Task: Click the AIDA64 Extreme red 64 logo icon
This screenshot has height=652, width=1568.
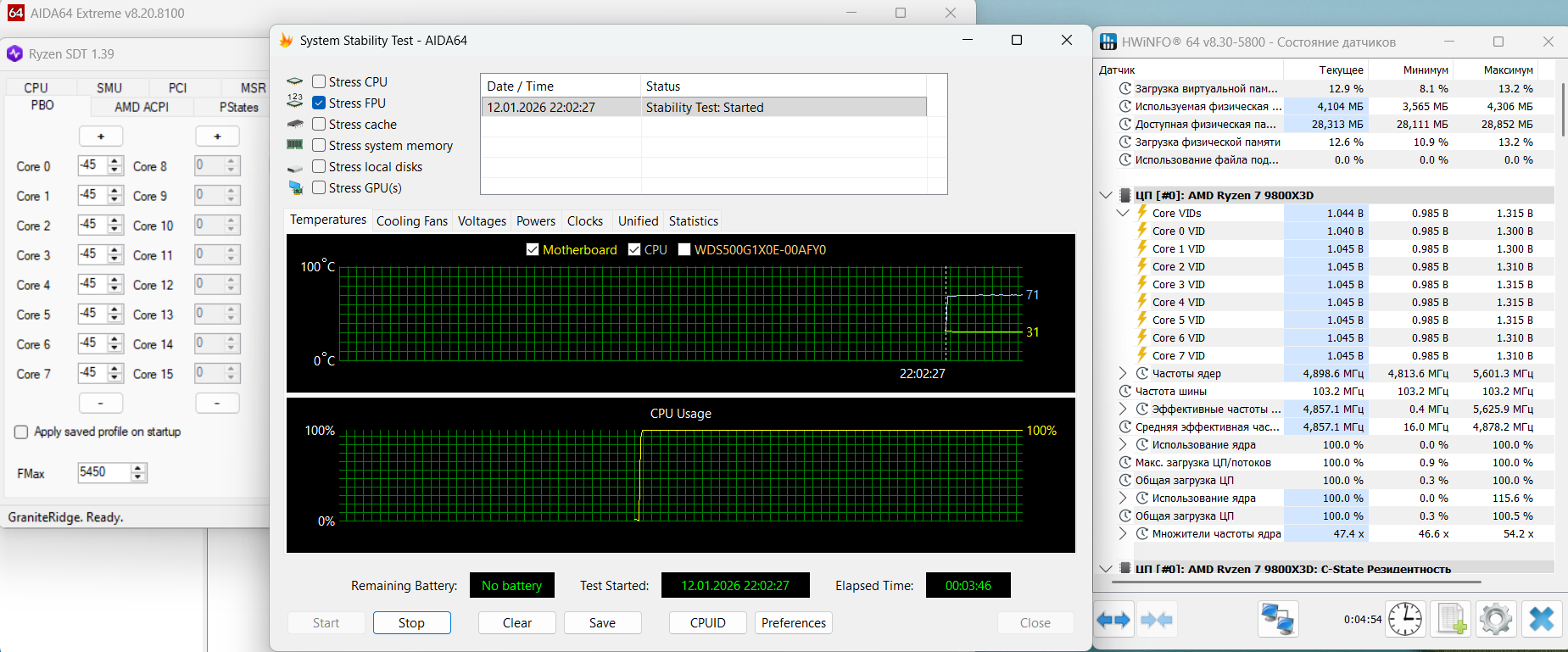Action: pos(16,13)
